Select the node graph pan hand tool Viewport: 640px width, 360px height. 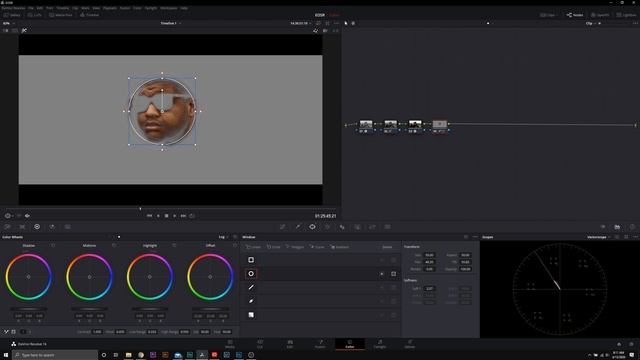[353, 23]
